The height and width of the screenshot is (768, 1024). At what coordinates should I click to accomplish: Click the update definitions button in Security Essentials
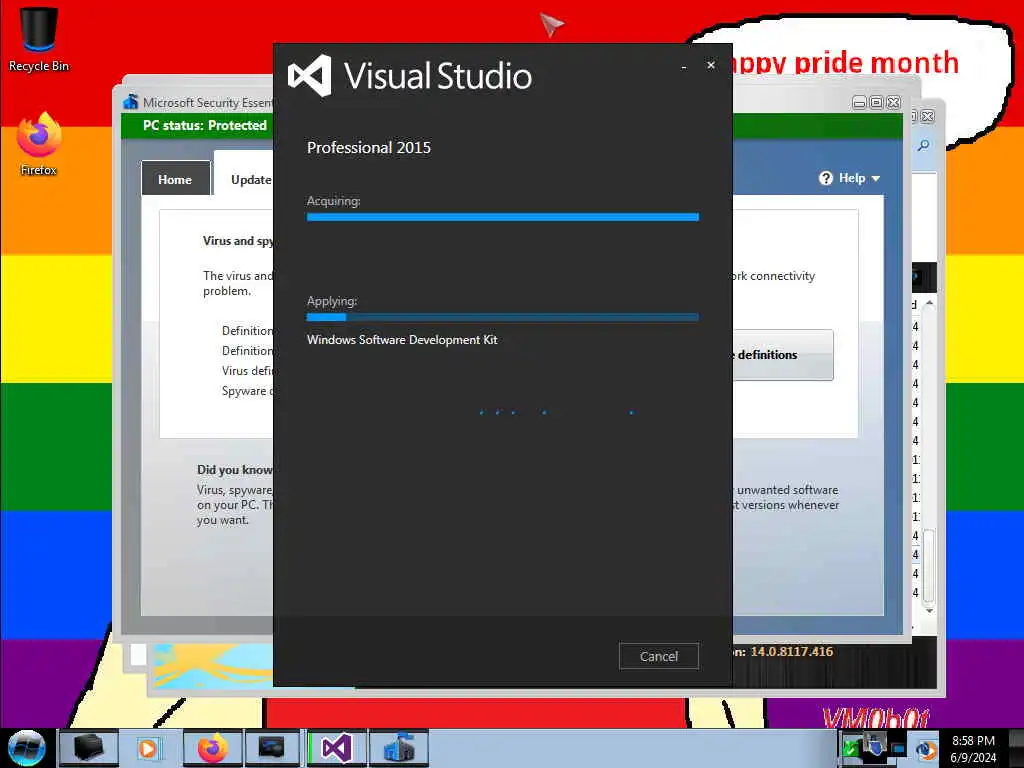tap(782, 355)
